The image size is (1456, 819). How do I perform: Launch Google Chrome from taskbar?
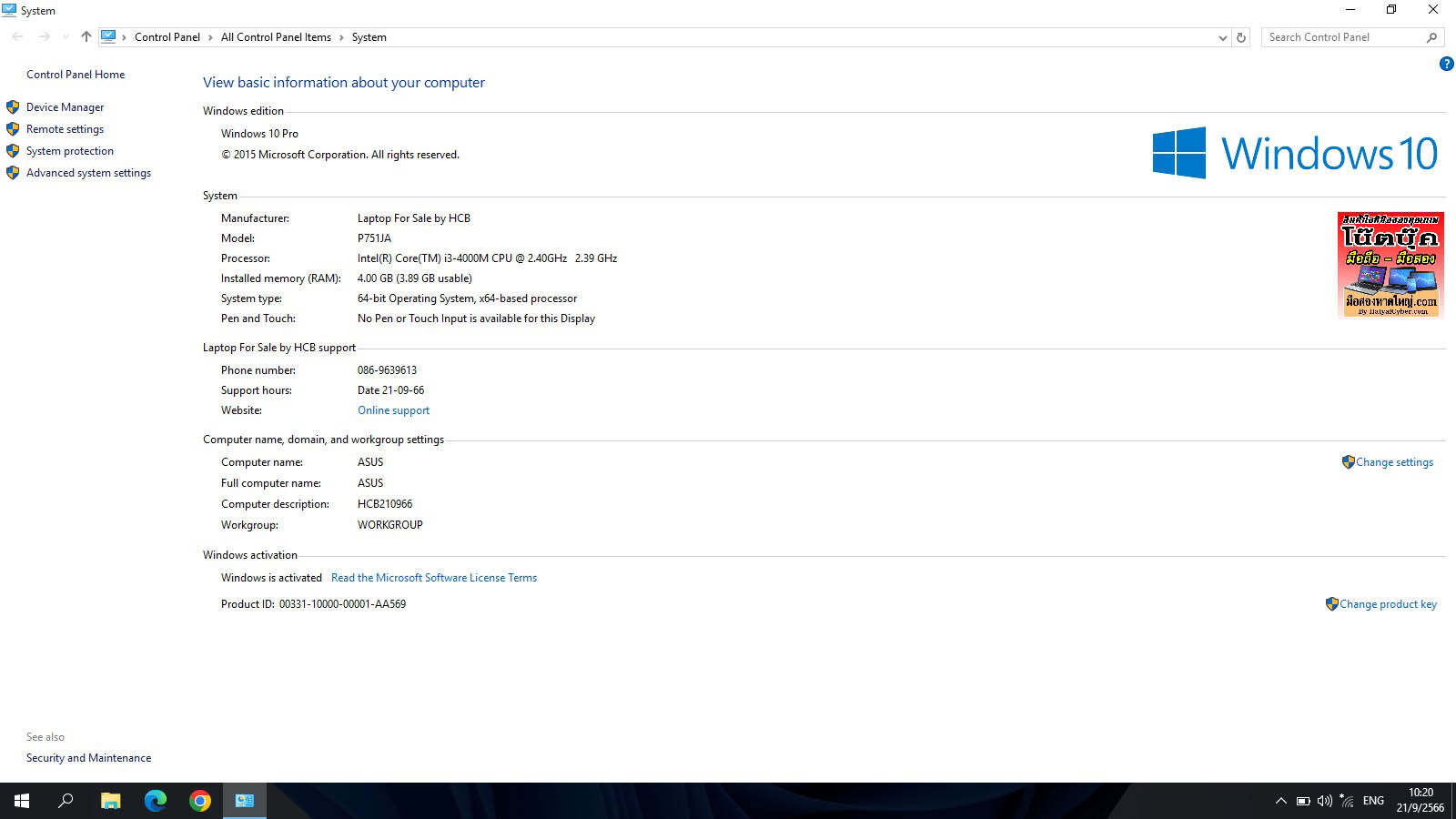(x=200, y=801)
